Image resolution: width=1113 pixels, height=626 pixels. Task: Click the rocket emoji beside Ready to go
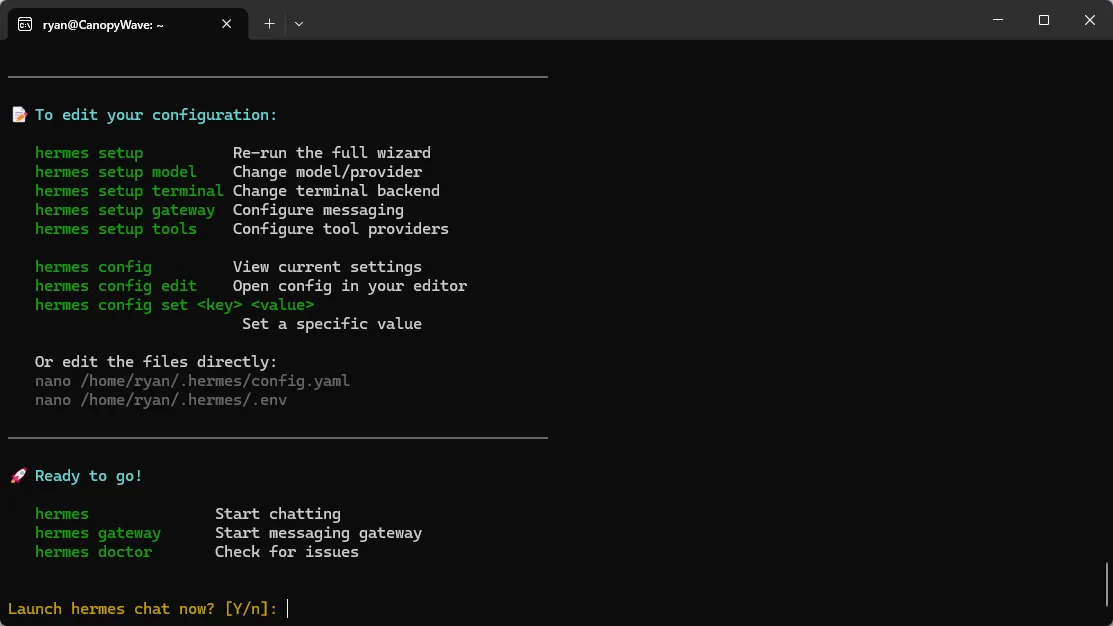(19, 476)
